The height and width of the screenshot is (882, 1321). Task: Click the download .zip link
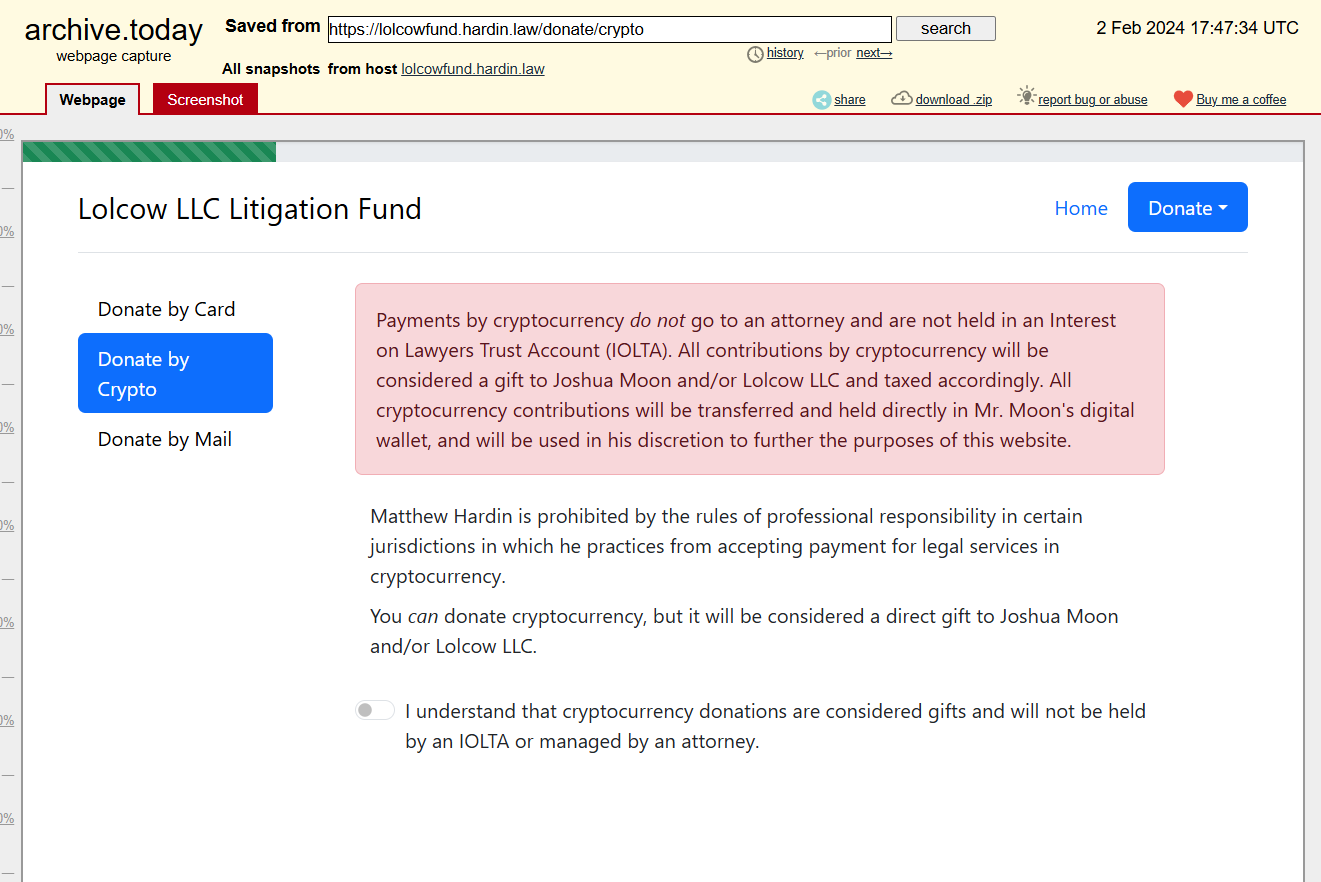[x=954, y=99]
